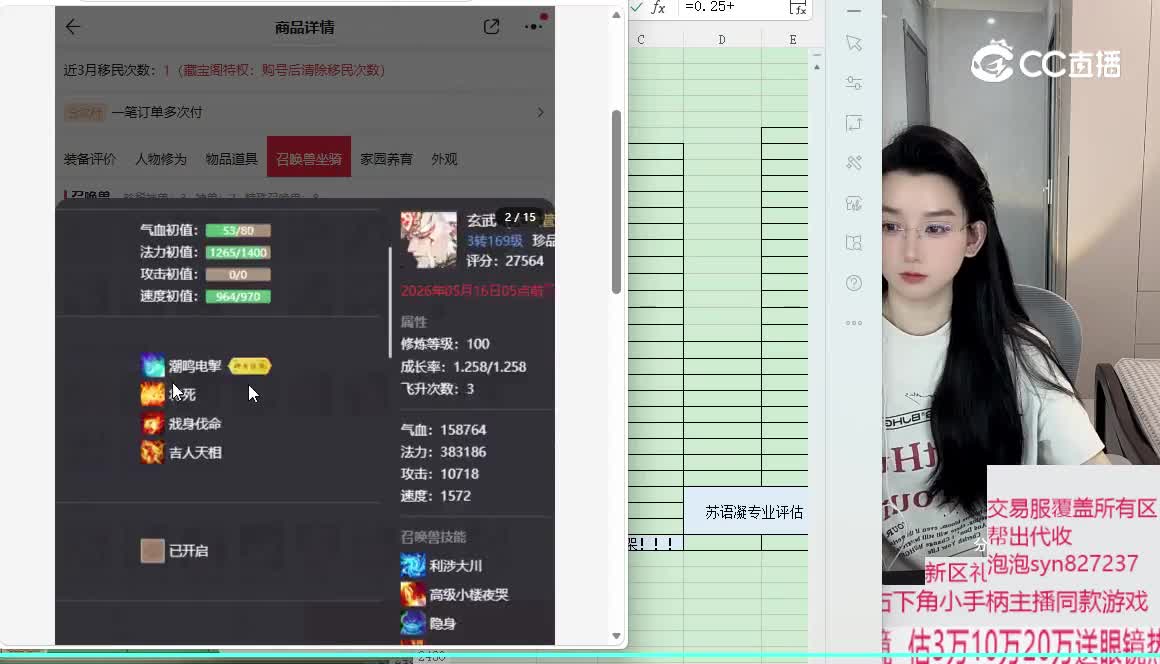Switch to the 外观 tab
The image size is (1160, 664).
(445, 159)
